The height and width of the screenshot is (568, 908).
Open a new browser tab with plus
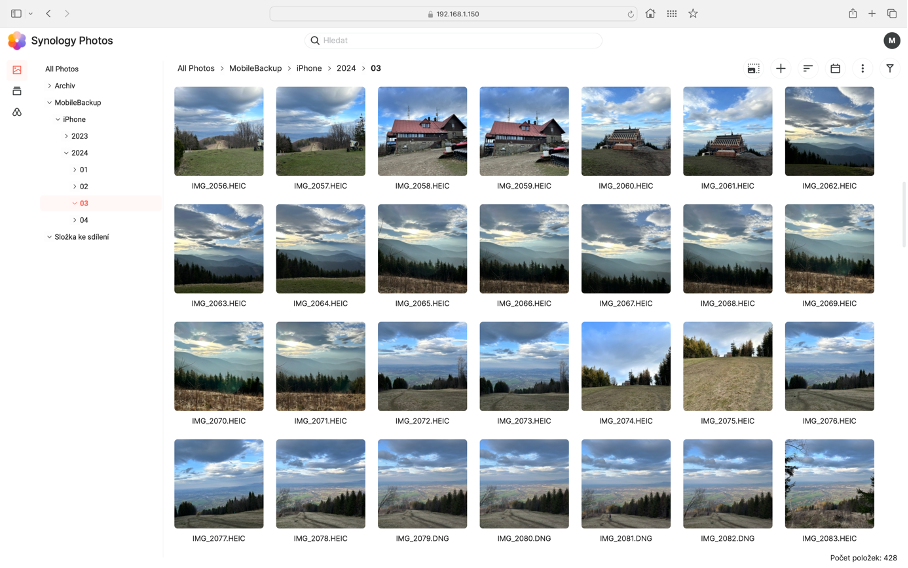pyautogui.click(x=872, y=13)
